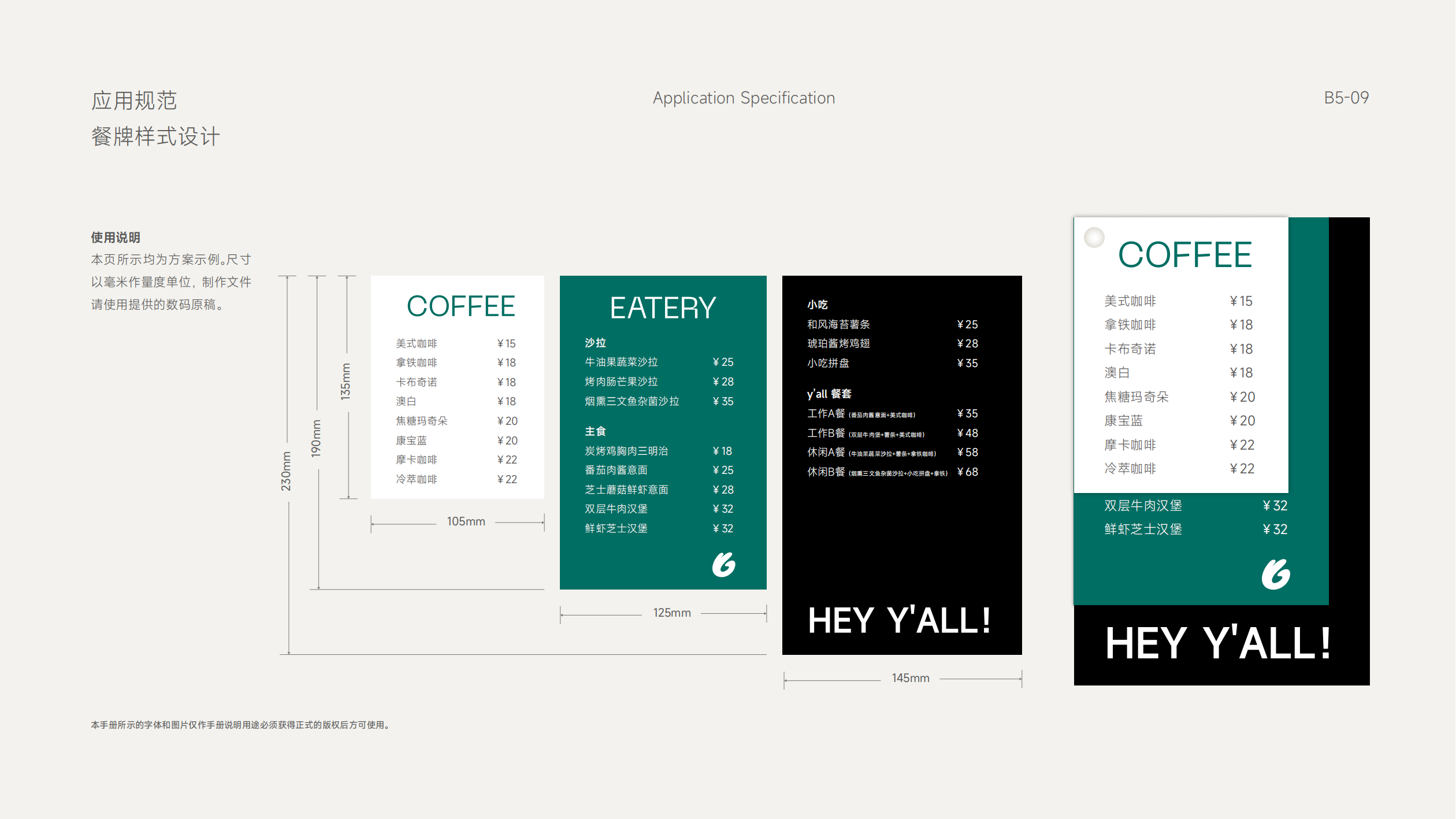Click the punch hole circle on the COFFEE card

point(1094,237)
